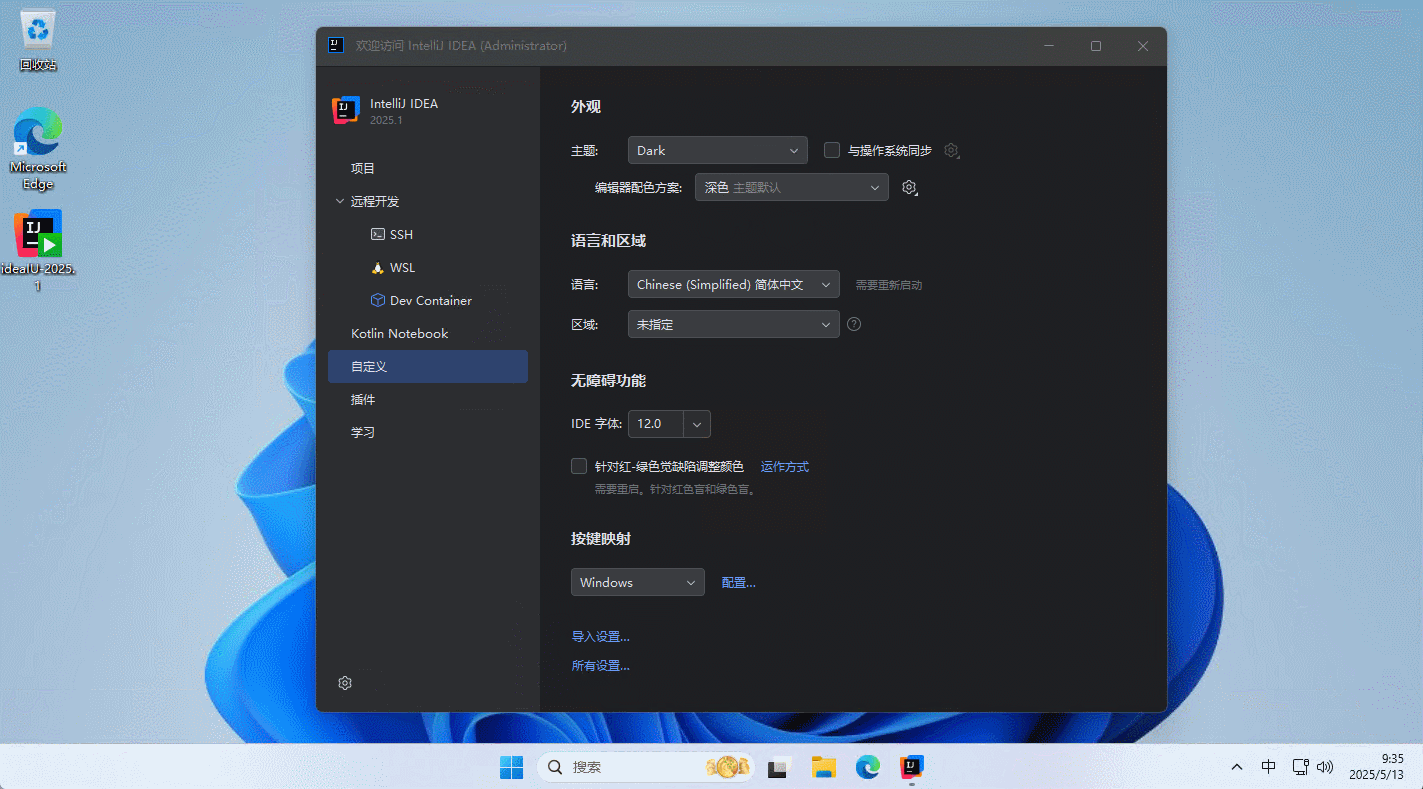Click the 导入设置... link
1423x789 pixels.
tap(600, 637)
